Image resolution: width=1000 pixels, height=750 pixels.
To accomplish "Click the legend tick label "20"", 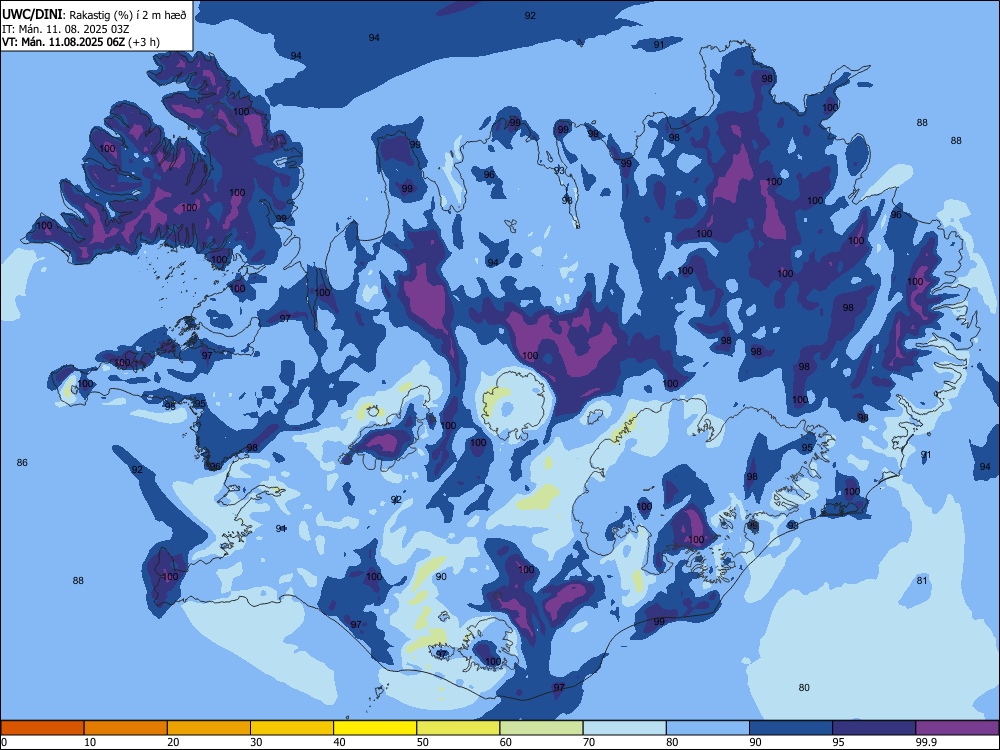I will 173,742.
